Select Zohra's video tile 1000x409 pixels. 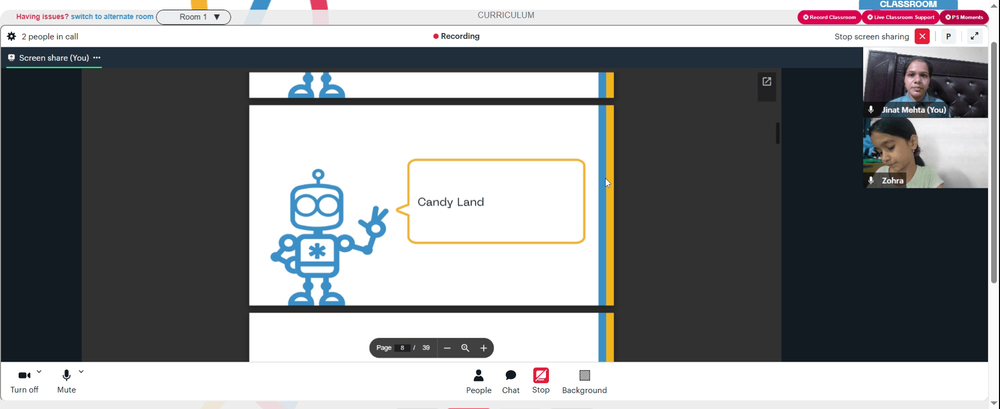925,153
